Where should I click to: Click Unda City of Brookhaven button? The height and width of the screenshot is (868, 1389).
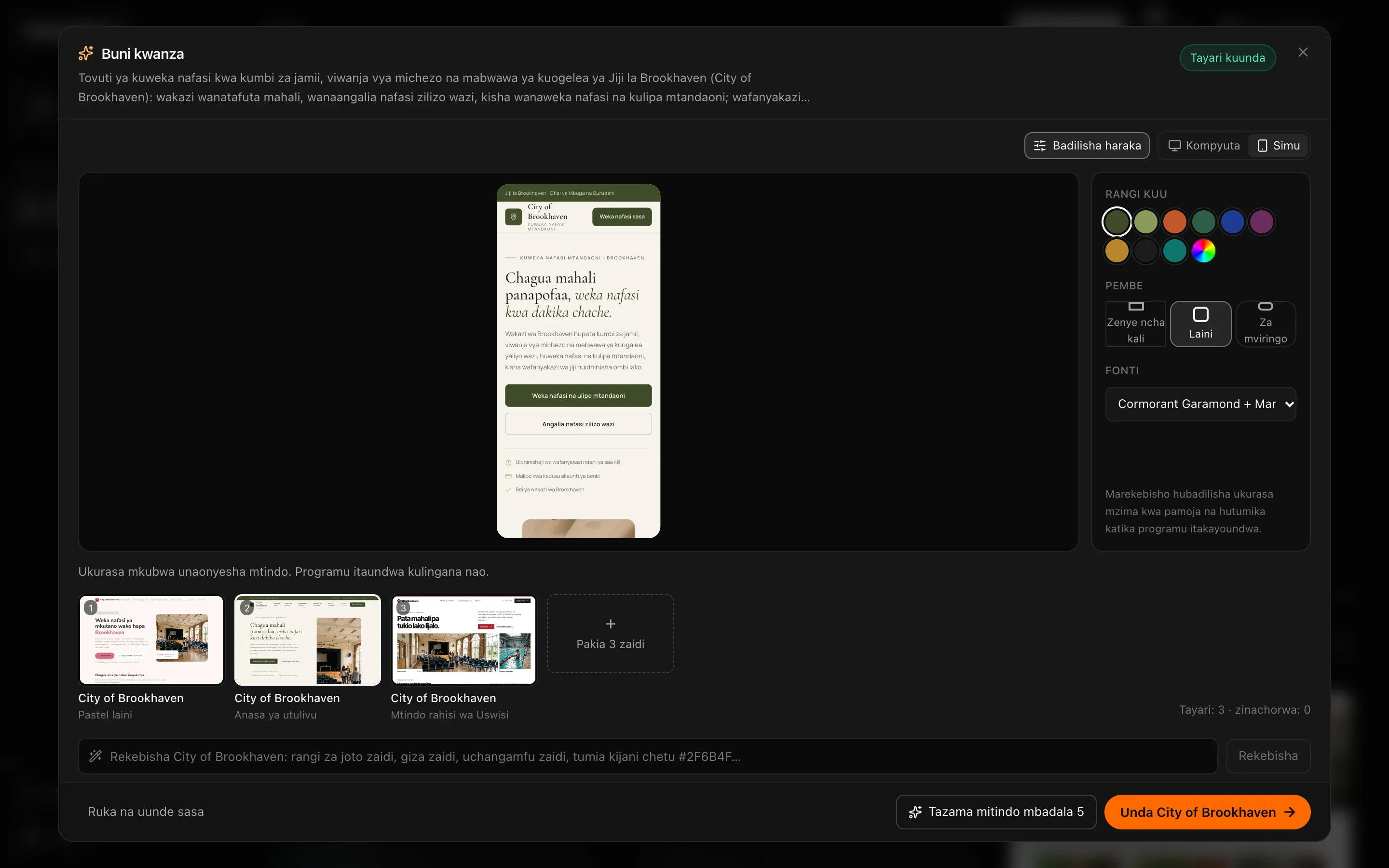1207,812
